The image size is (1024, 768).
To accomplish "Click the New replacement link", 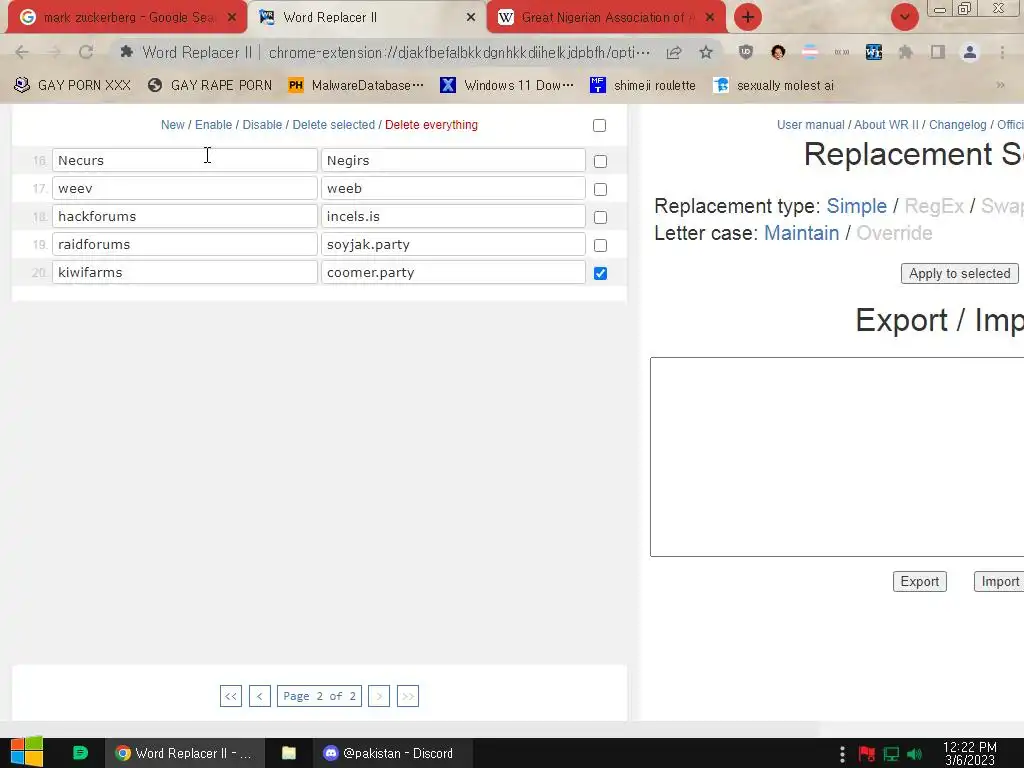I will point(172,125).
